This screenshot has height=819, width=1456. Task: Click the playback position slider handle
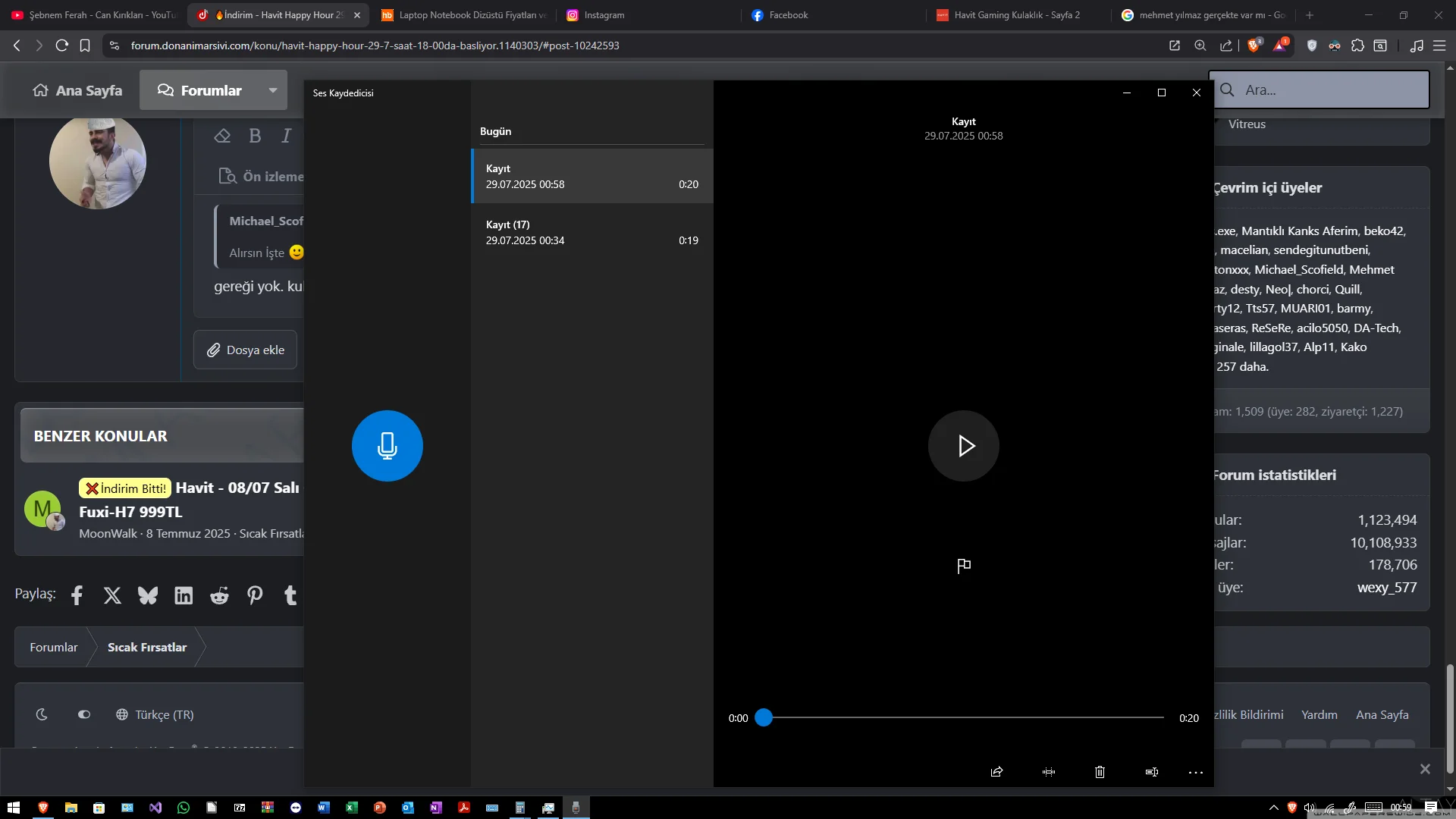coord(764,717)
